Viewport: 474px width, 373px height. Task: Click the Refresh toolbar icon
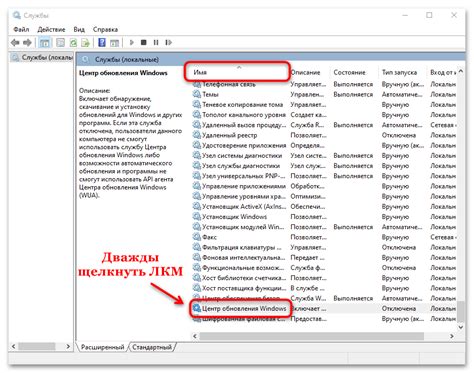73,43
